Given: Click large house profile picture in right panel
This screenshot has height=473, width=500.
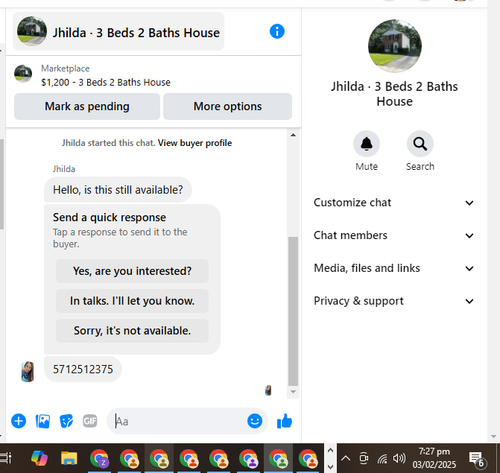Looking at the screenshot, I should pos(395,46).
